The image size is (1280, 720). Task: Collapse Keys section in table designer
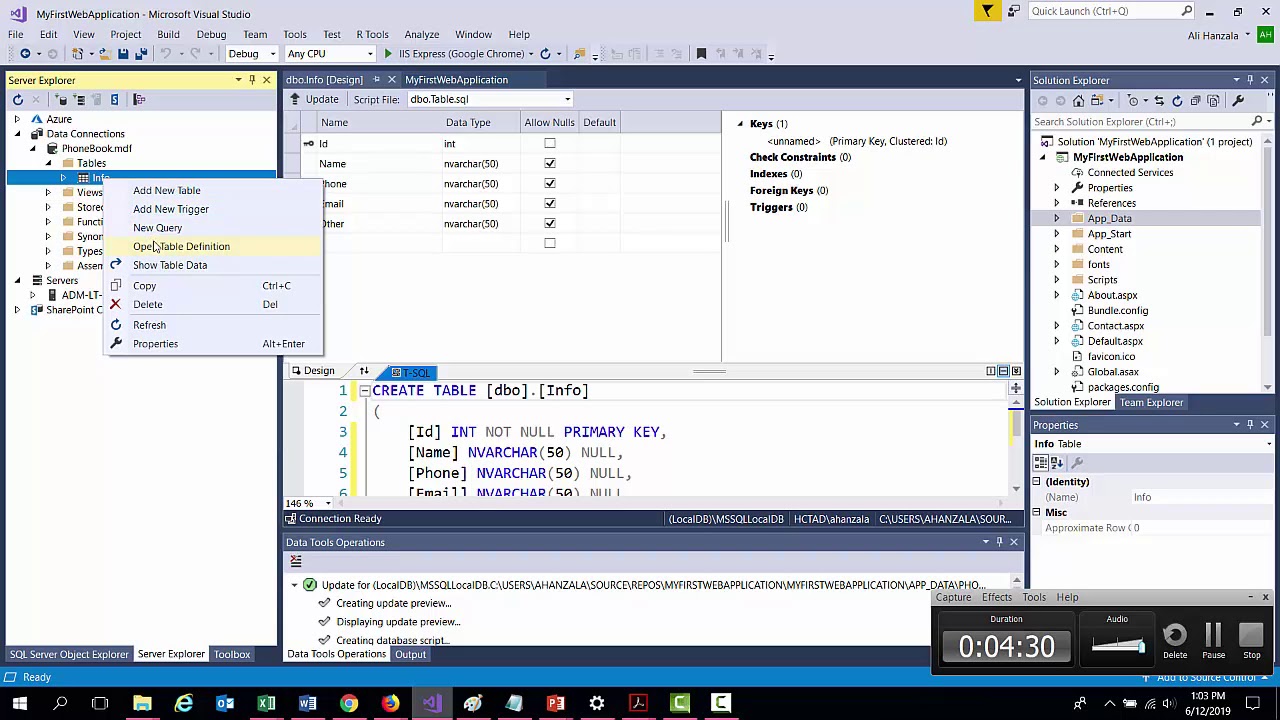(740, 124)
